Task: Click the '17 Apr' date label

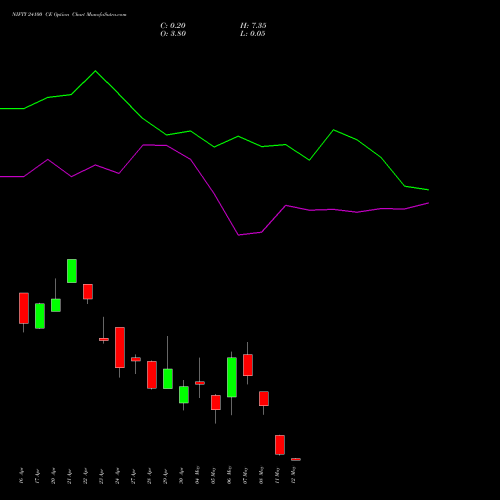Action: coord(38,476)
